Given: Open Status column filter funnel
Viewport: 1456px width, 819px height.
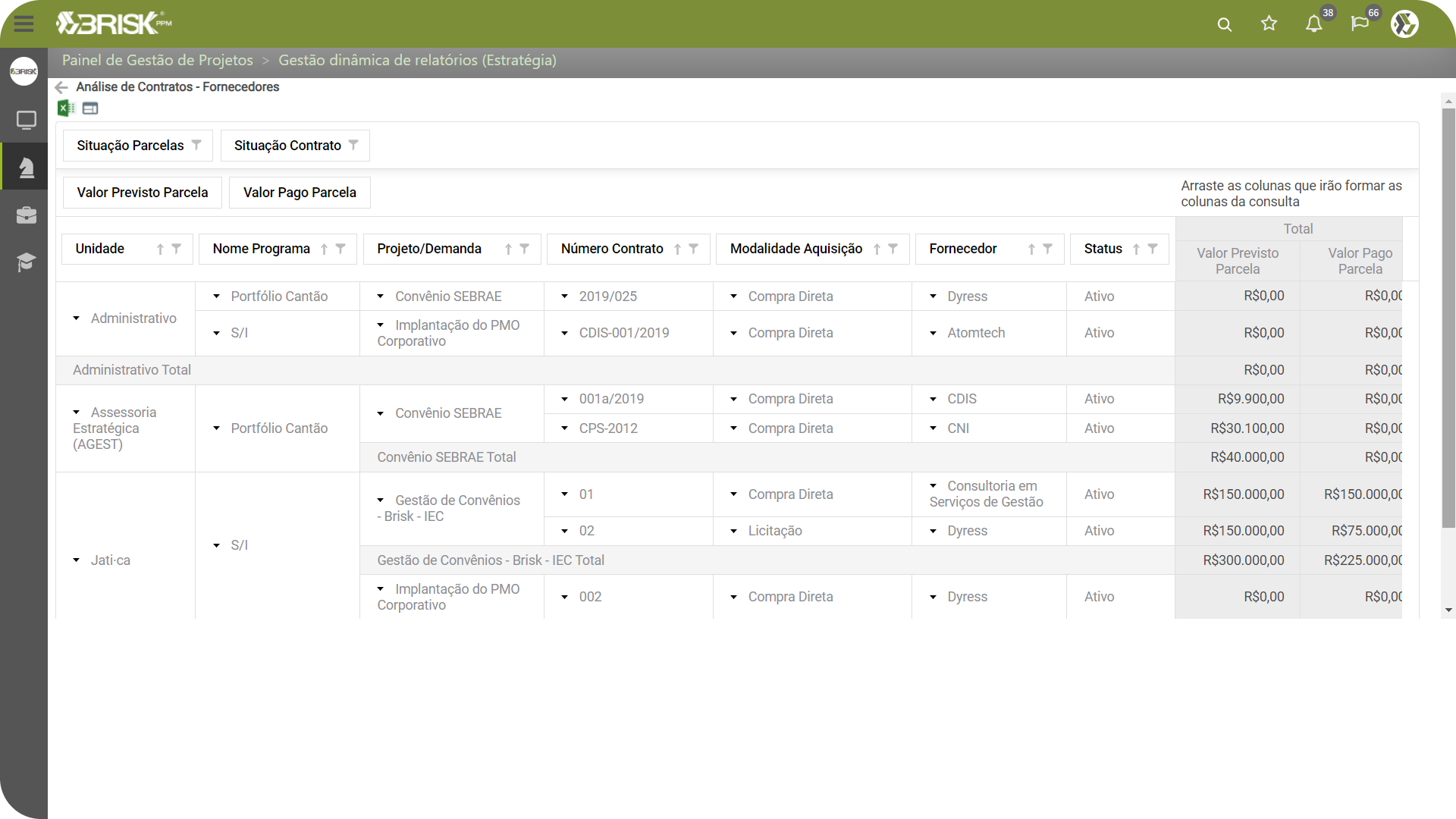Looking at the screenshot, I should click(1153, 249).
